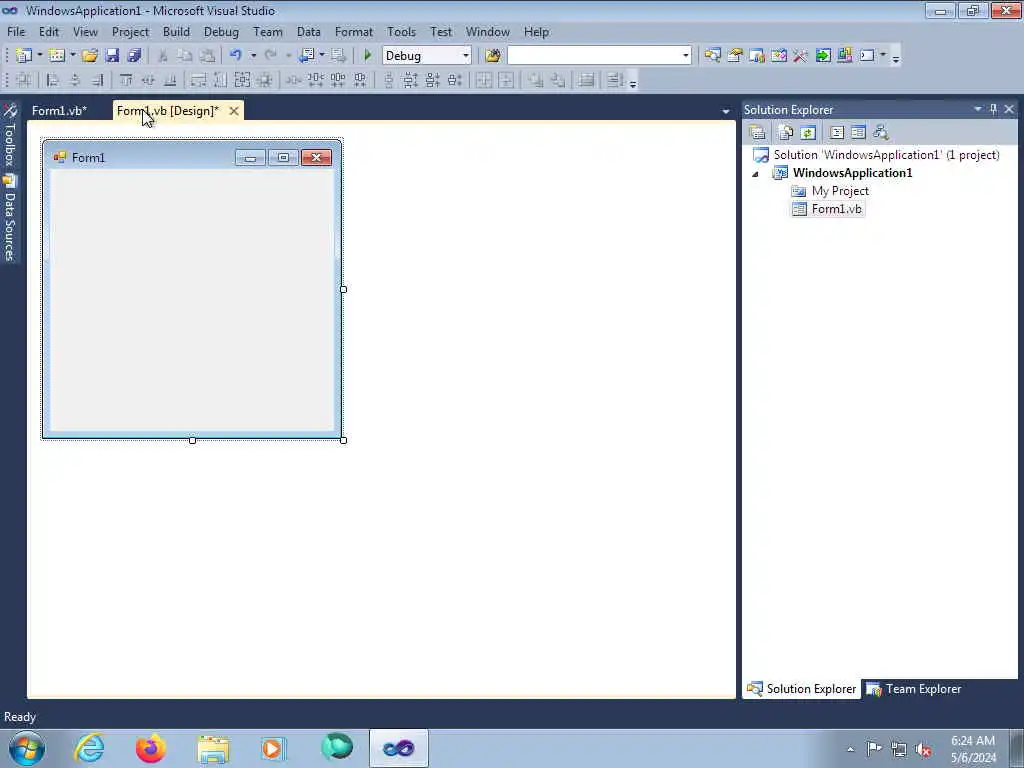Screen dimensions: 1024x768
Task: Click the View Class Diagram icon in the Solution Explorer panel
Action: pos(881,133)
